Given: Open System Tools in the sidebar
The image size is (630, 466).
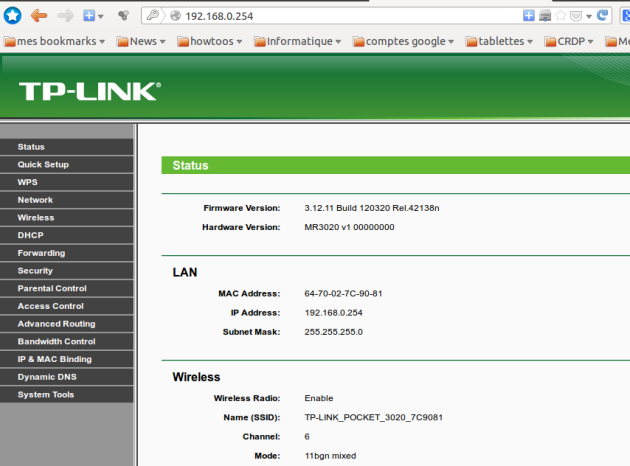Looking at the screenshot, I should [45, 394].
